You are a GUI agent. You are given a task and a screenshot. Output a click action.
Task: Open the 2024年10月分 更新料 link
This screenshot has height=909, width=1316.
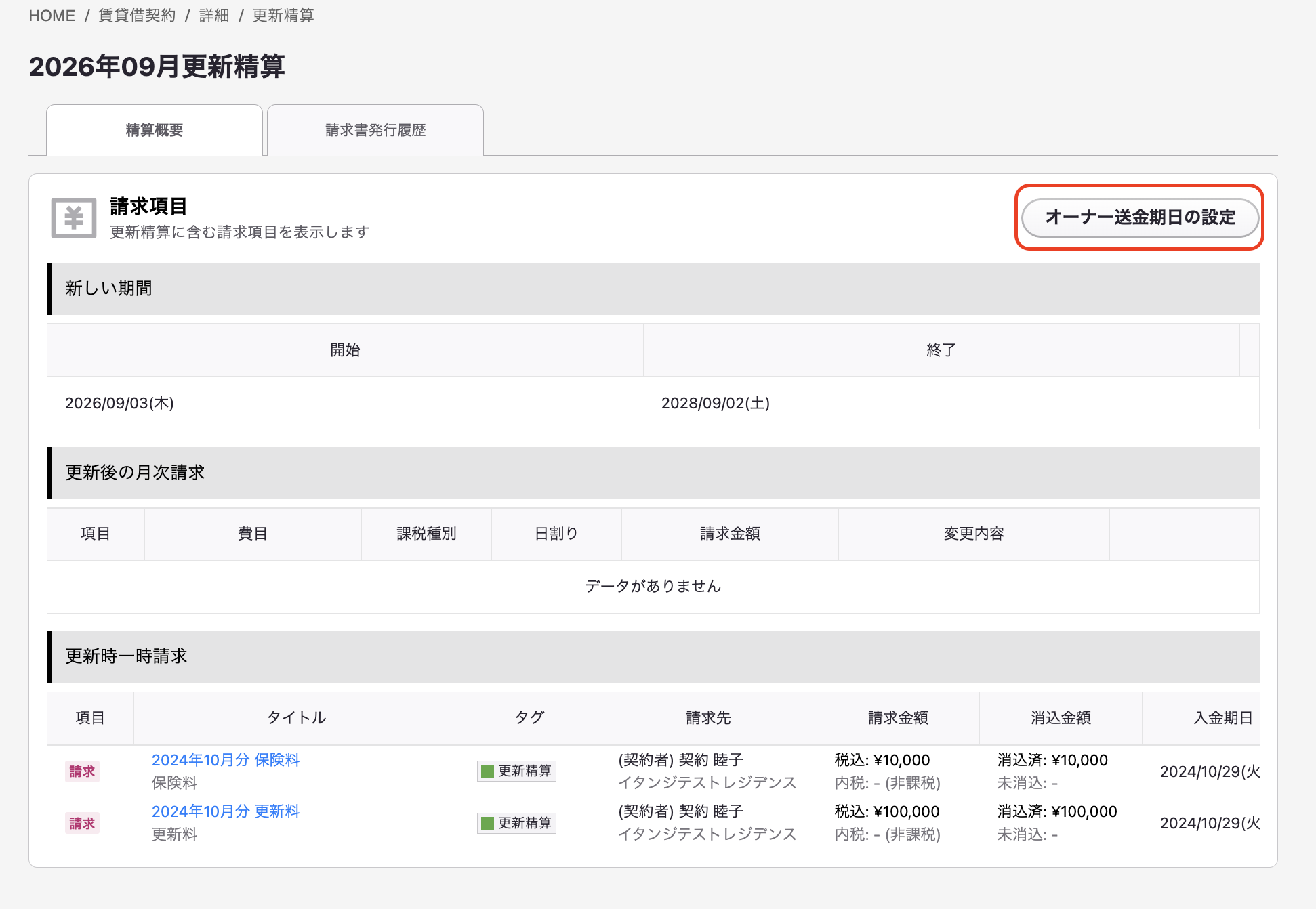point(226,811)
